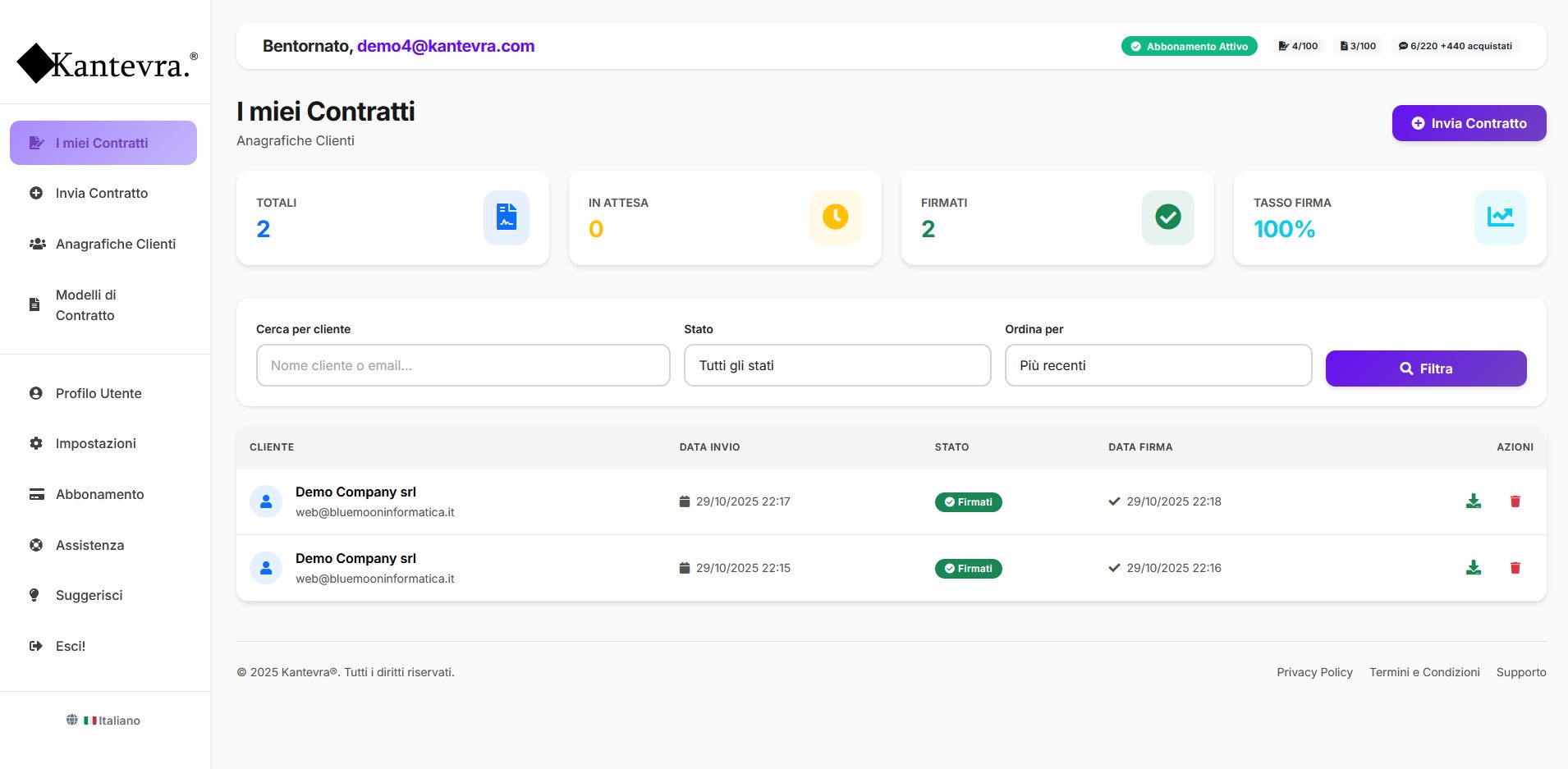Delete contract sent 29/10/2025 22:15
Viewport: 1568px width, 769px height.
click(x=1515, y=568)
